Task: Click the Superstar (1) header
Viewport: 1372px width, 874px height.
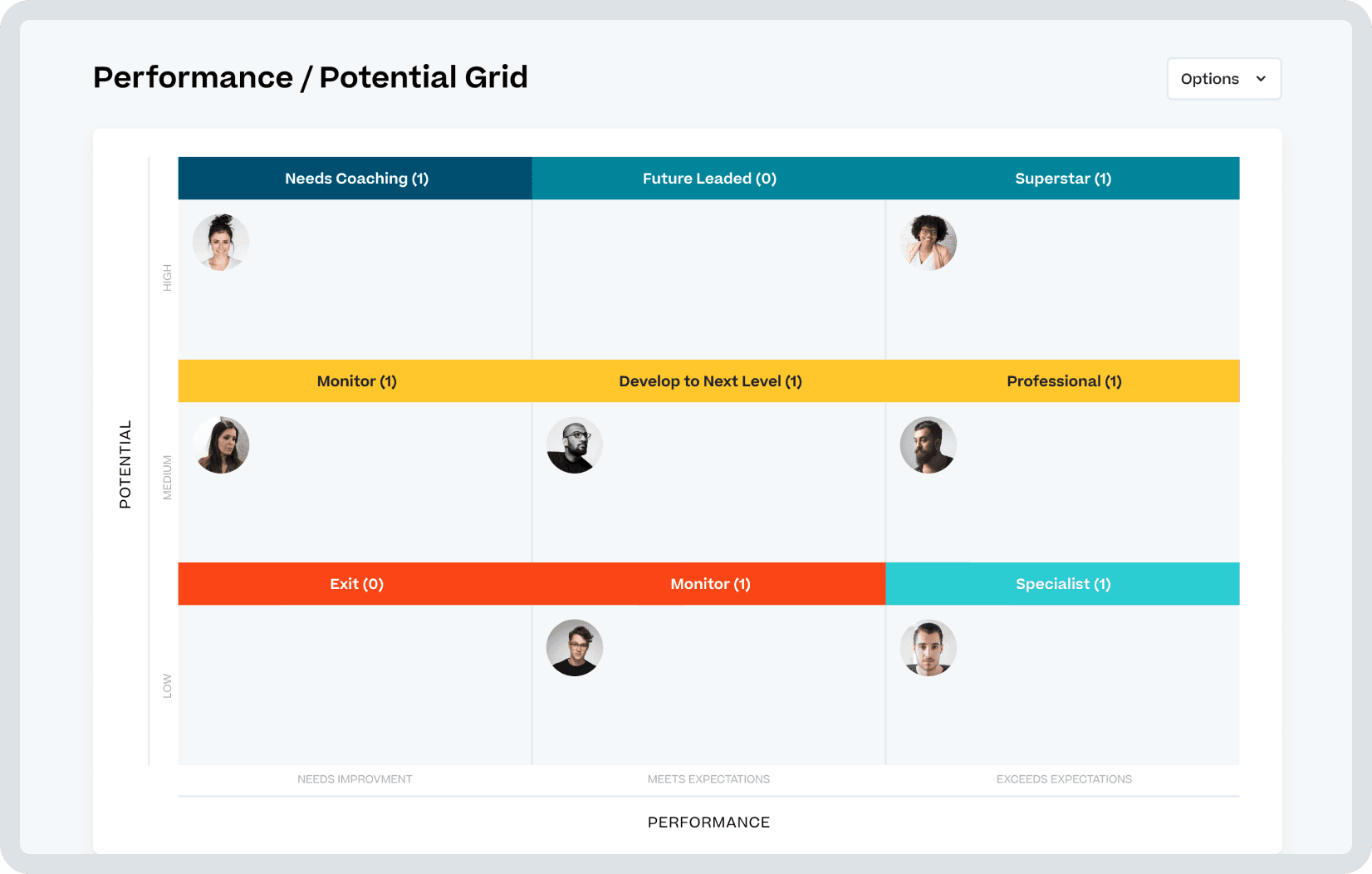Action: click(1063, 178)
